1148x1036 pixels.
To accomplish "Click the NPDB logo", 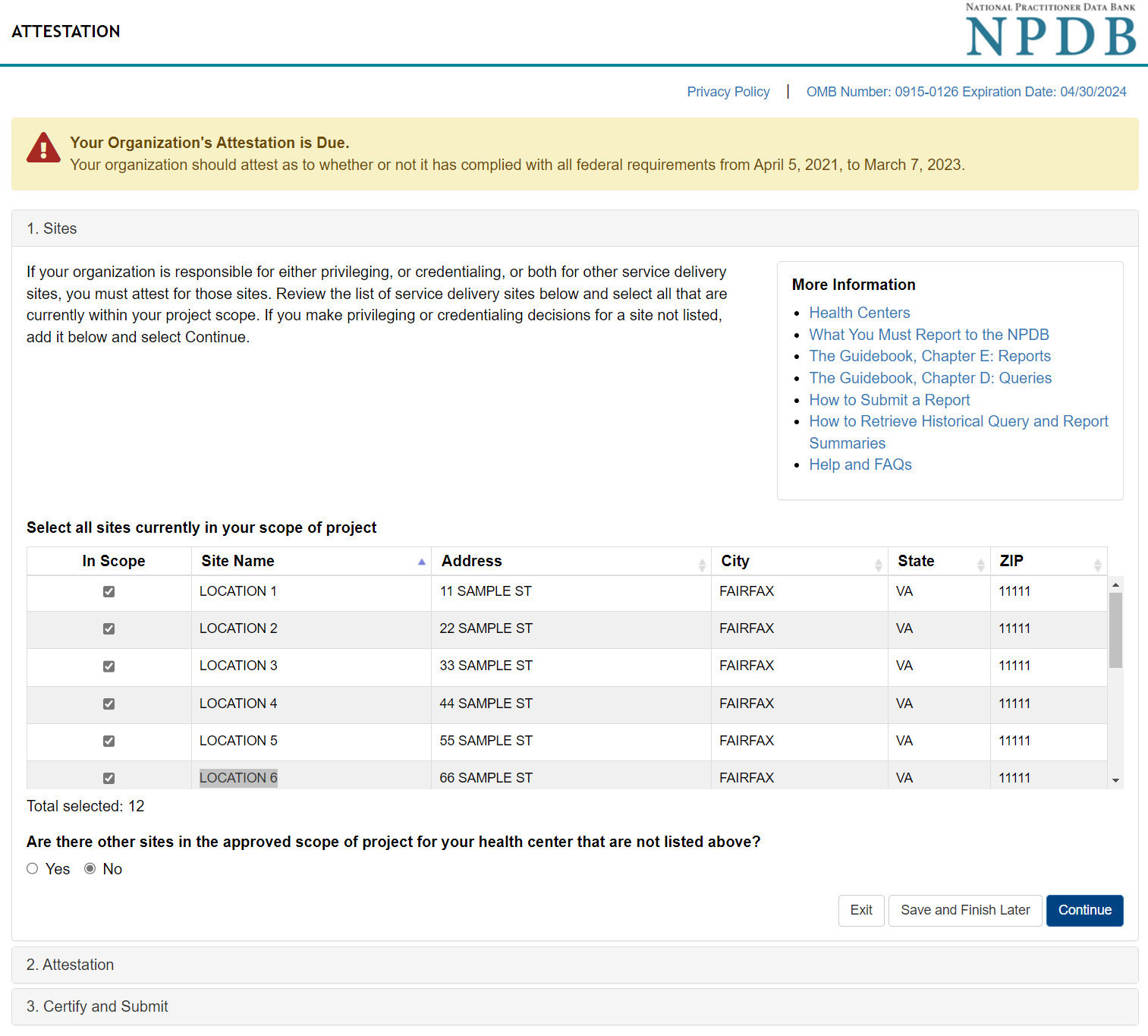I will coord(1050,30).
